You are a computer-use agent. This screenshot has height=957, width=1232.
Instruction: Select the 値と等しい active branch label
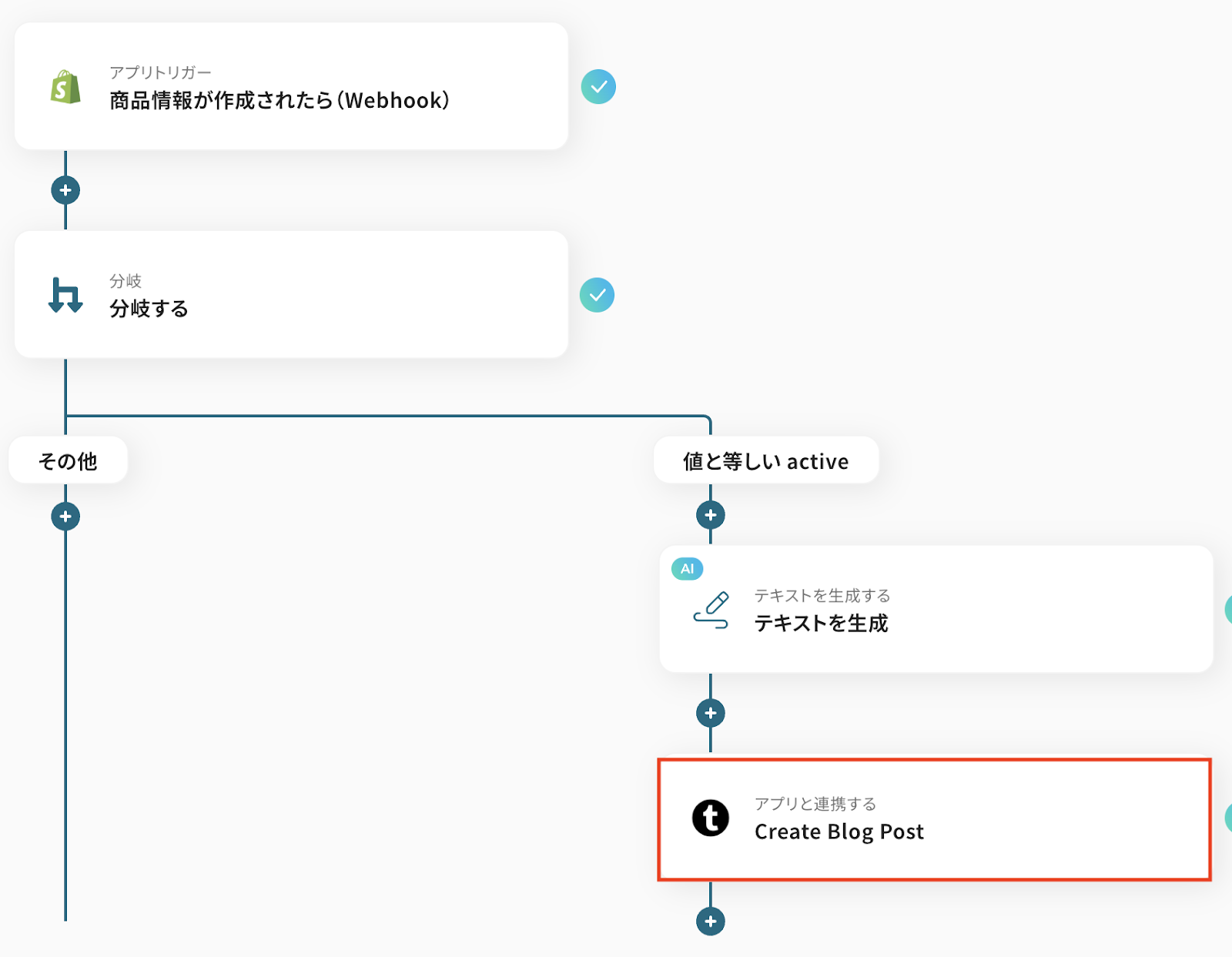tap(765, 460)
